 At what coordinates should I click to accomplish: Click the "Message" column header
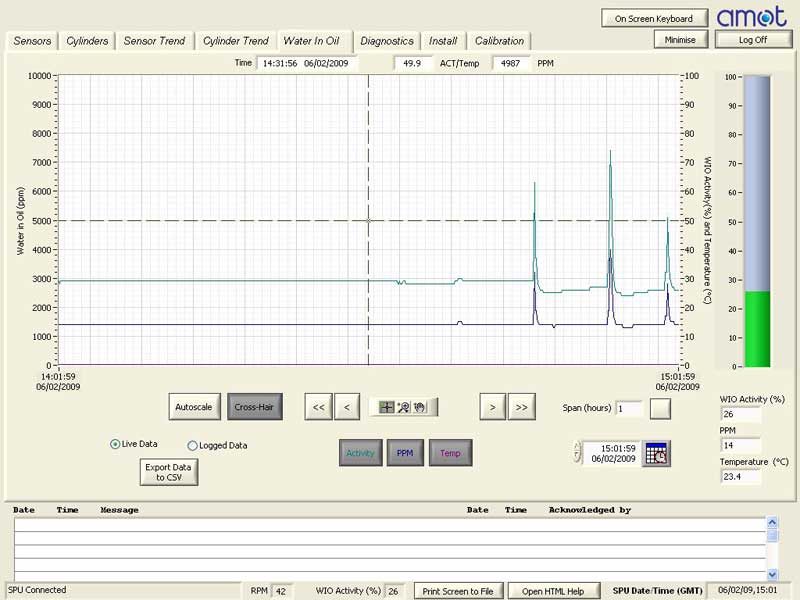119,510
